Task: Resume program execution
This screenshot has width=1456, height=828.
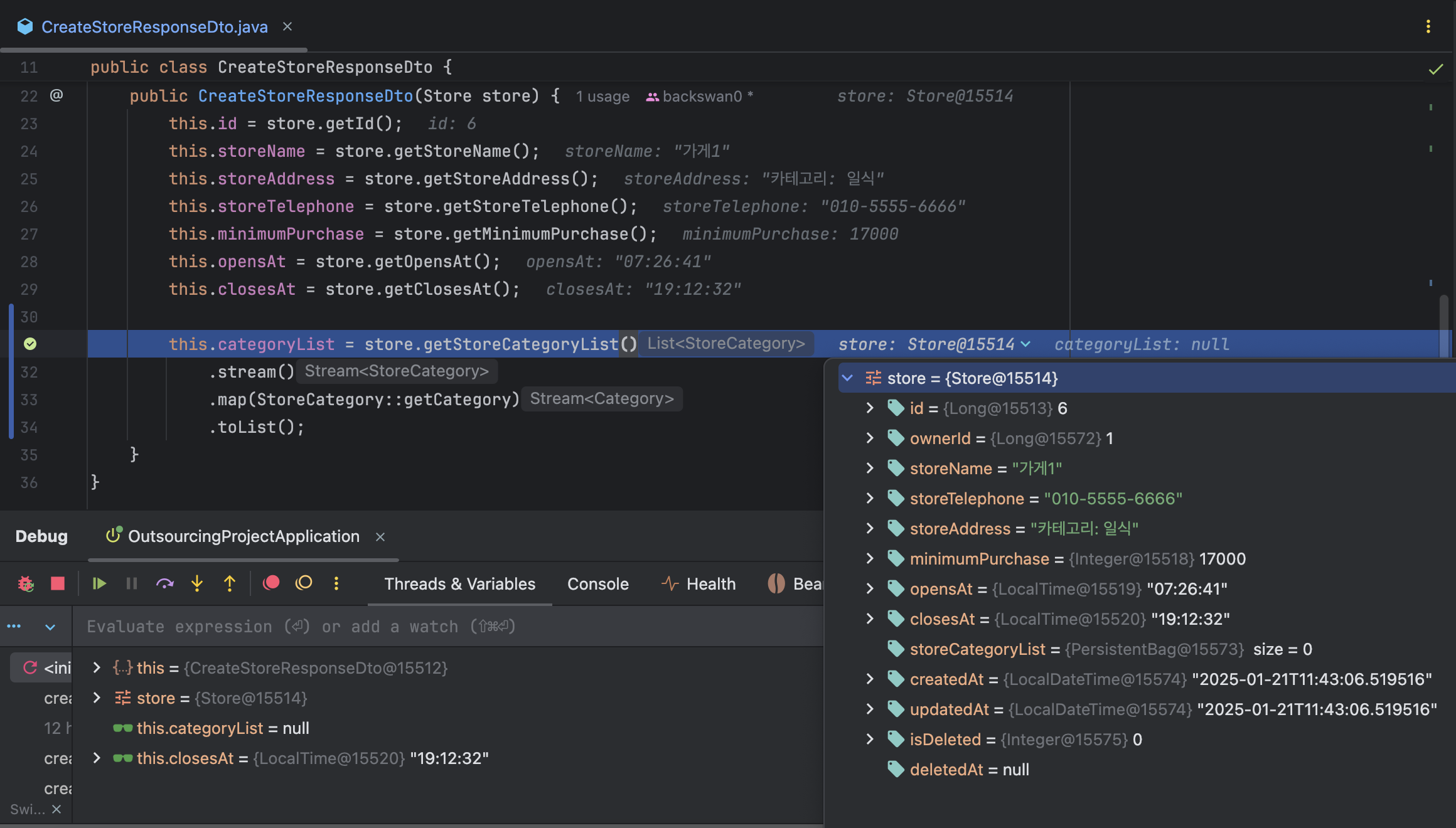Action: [x=99, y=584]
